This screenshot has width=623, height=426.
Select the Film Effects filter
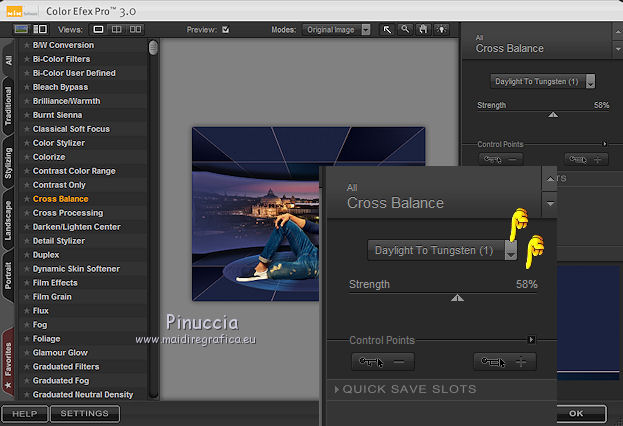pos(55,283)
